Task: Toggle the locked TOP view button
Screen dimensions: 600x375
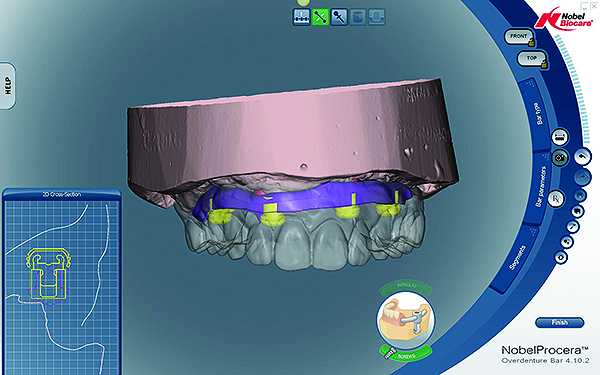Action: pos(533,59)
